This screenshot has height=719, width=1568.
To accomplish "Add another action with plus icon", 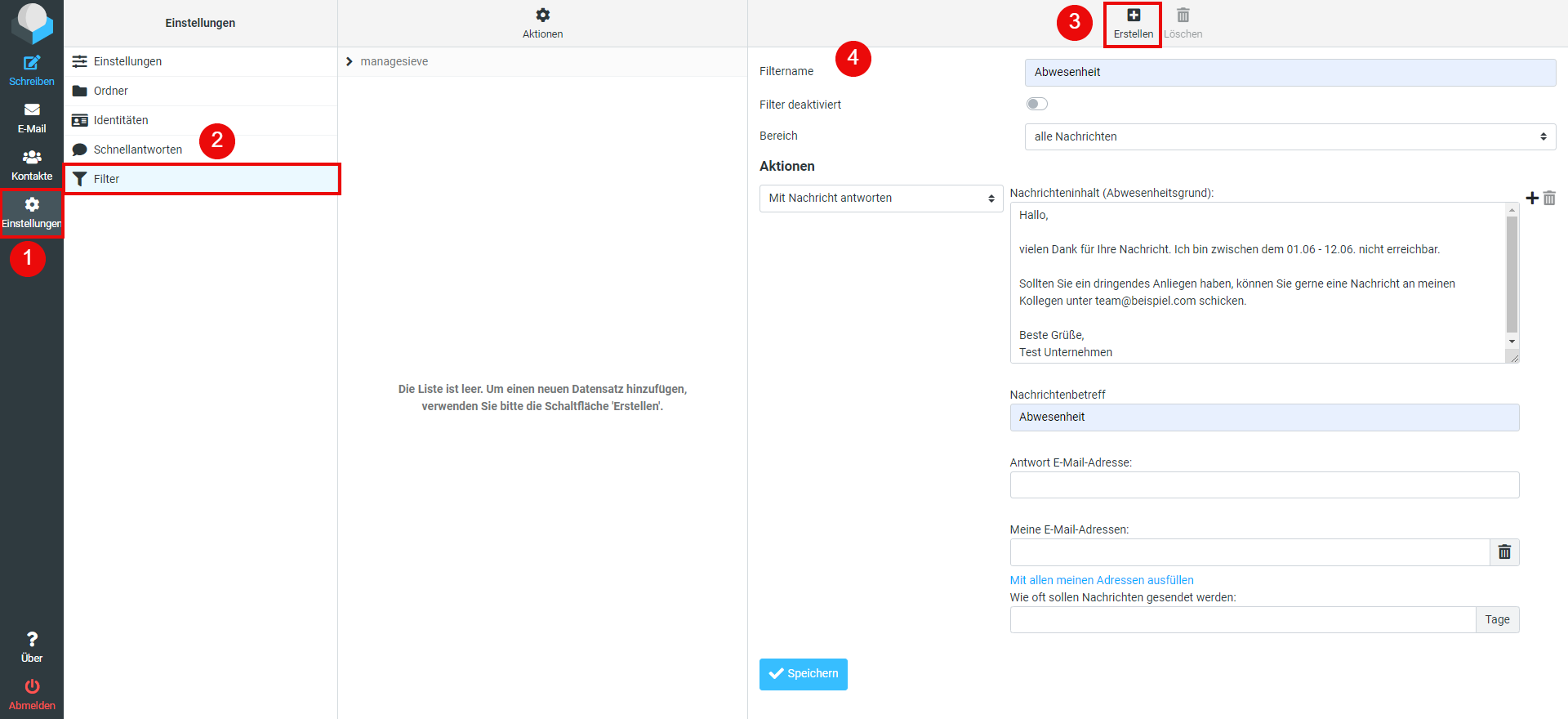I will pyautogui.click(x=1531, y=198).
